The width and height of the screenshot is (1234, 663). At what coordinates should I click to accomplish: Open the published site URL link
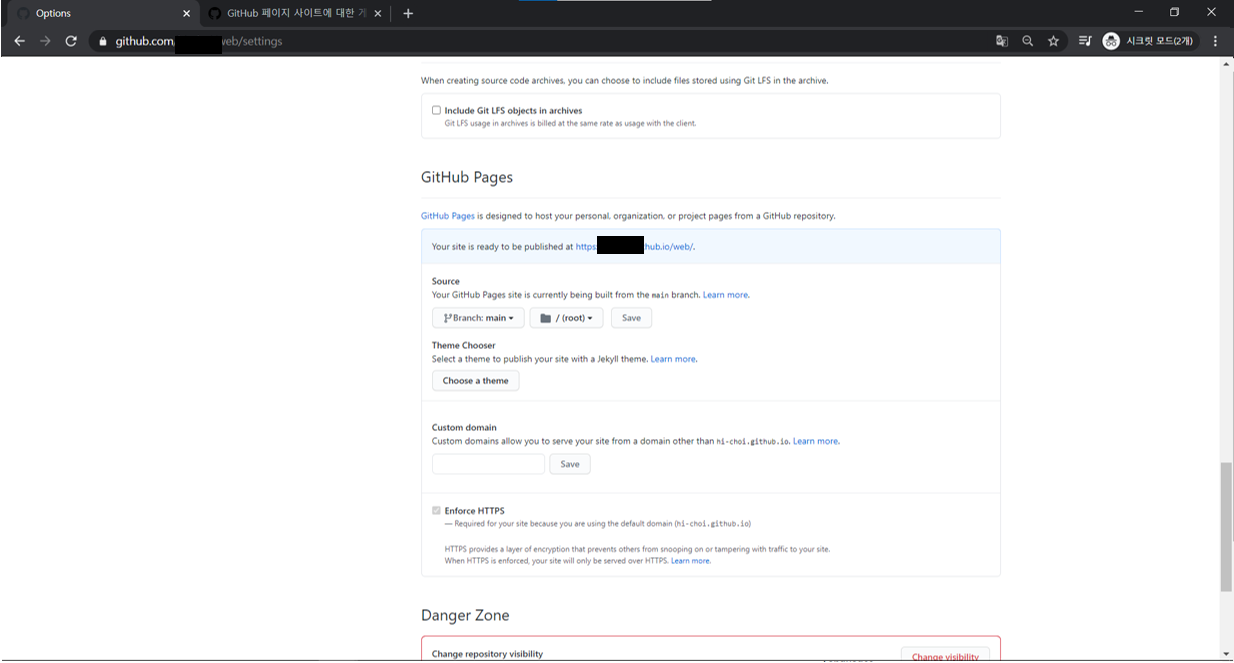634,246
